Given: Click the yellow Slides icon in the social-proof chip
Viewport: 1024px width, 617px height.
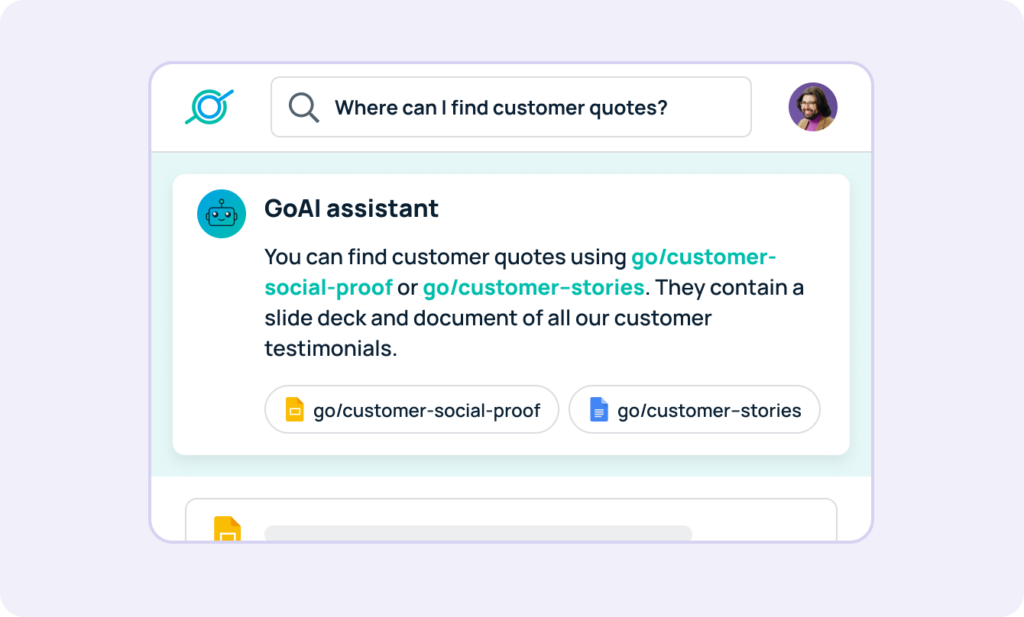Looking at the screenshot, I should pyautogui.click(x=295, y=409).
